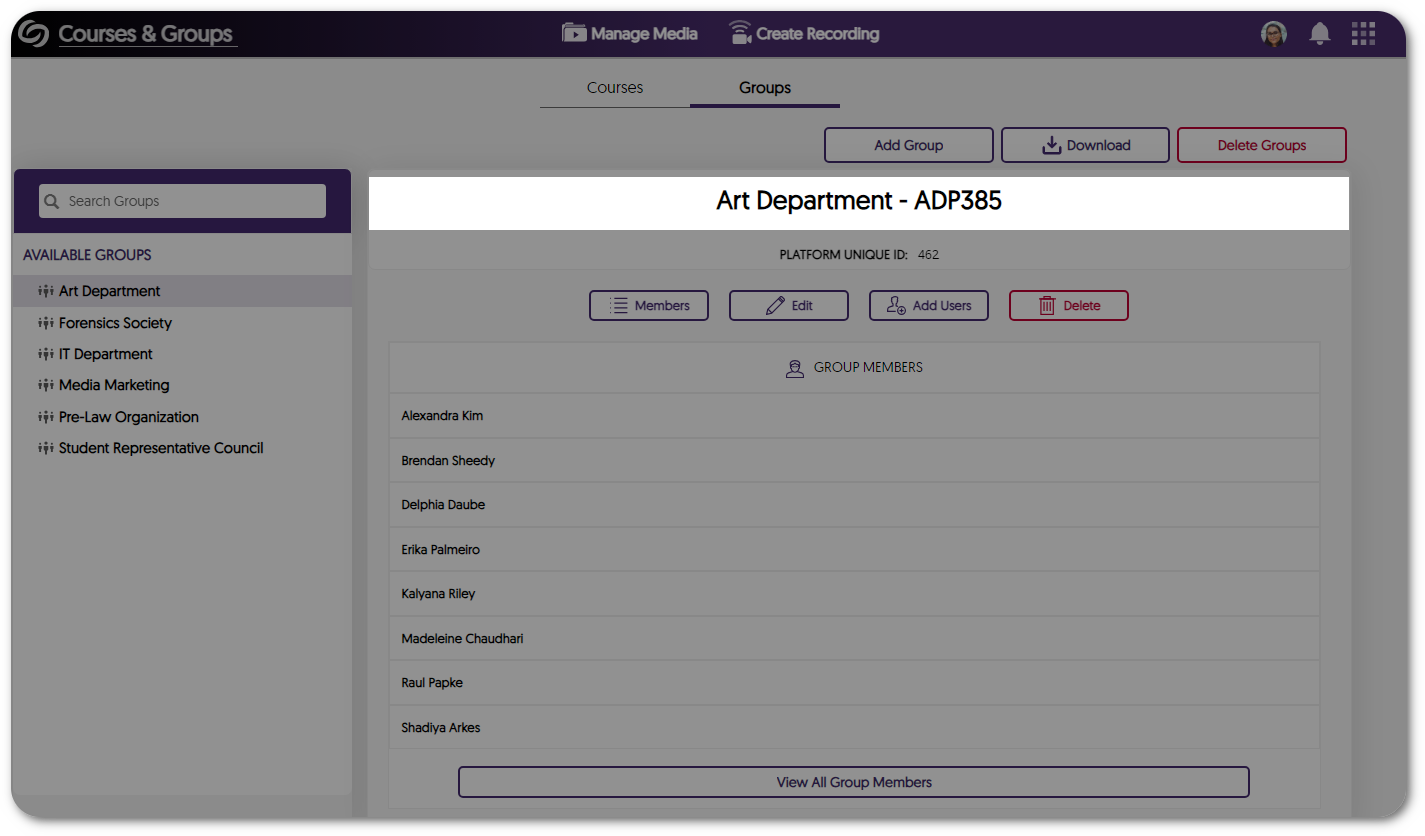Click the Create Recording icon
This screenshot has width=1425, height=836.
[x=740, y=33]
